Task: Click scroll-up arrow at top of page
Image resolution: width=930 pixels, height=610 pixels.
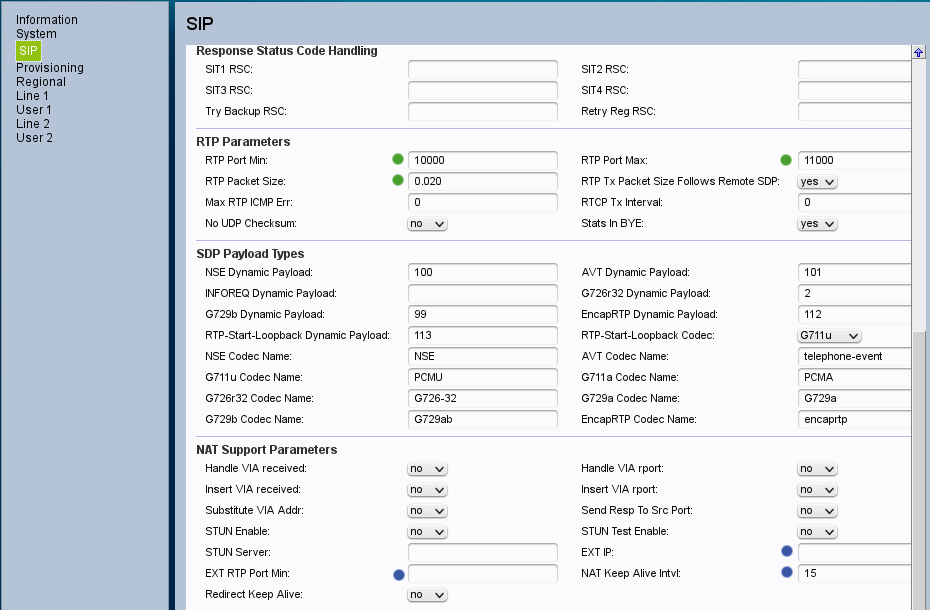Action: click(918, 52)
